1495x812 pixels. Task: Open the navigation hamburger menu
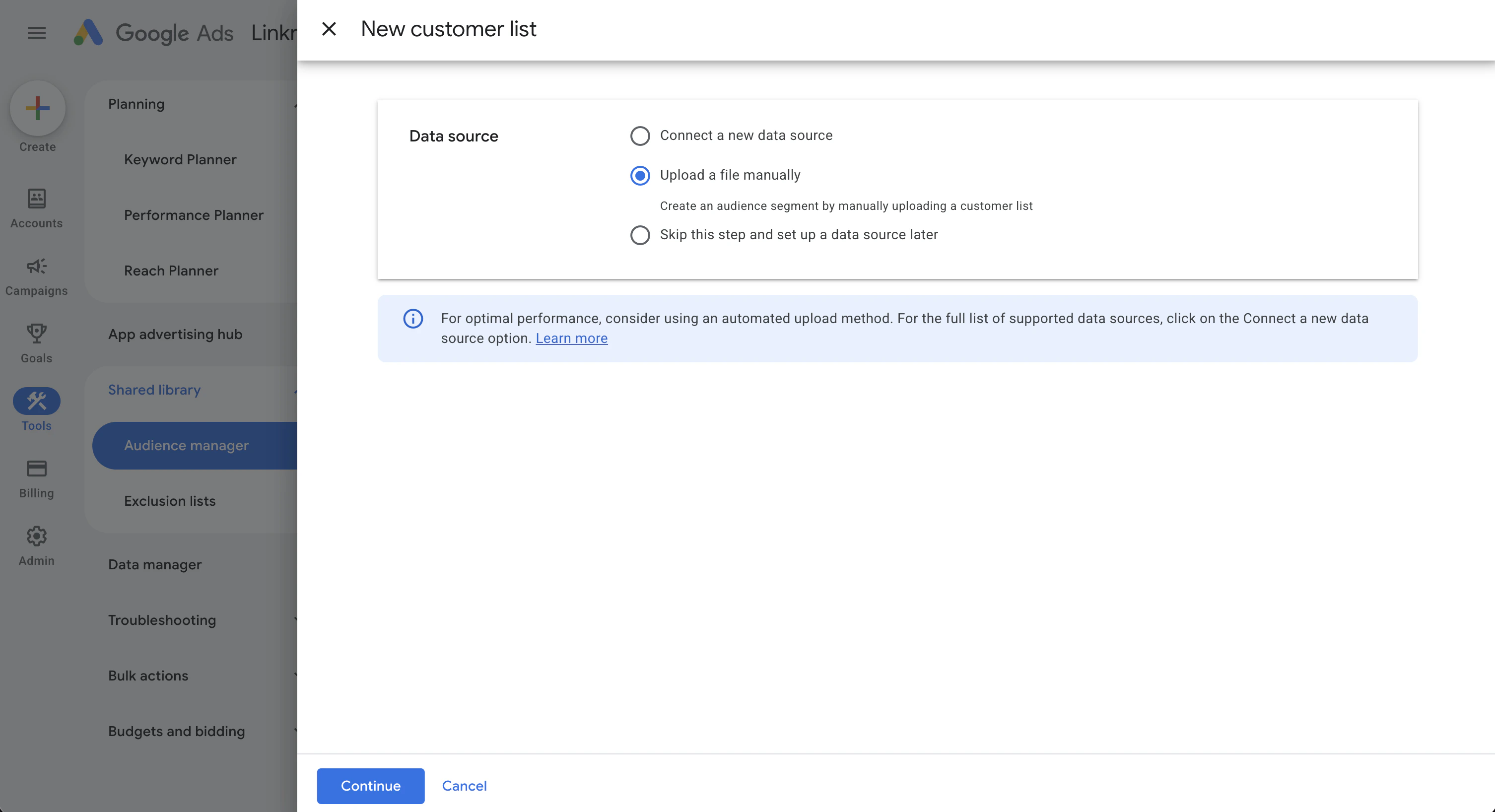pos(36,32)
